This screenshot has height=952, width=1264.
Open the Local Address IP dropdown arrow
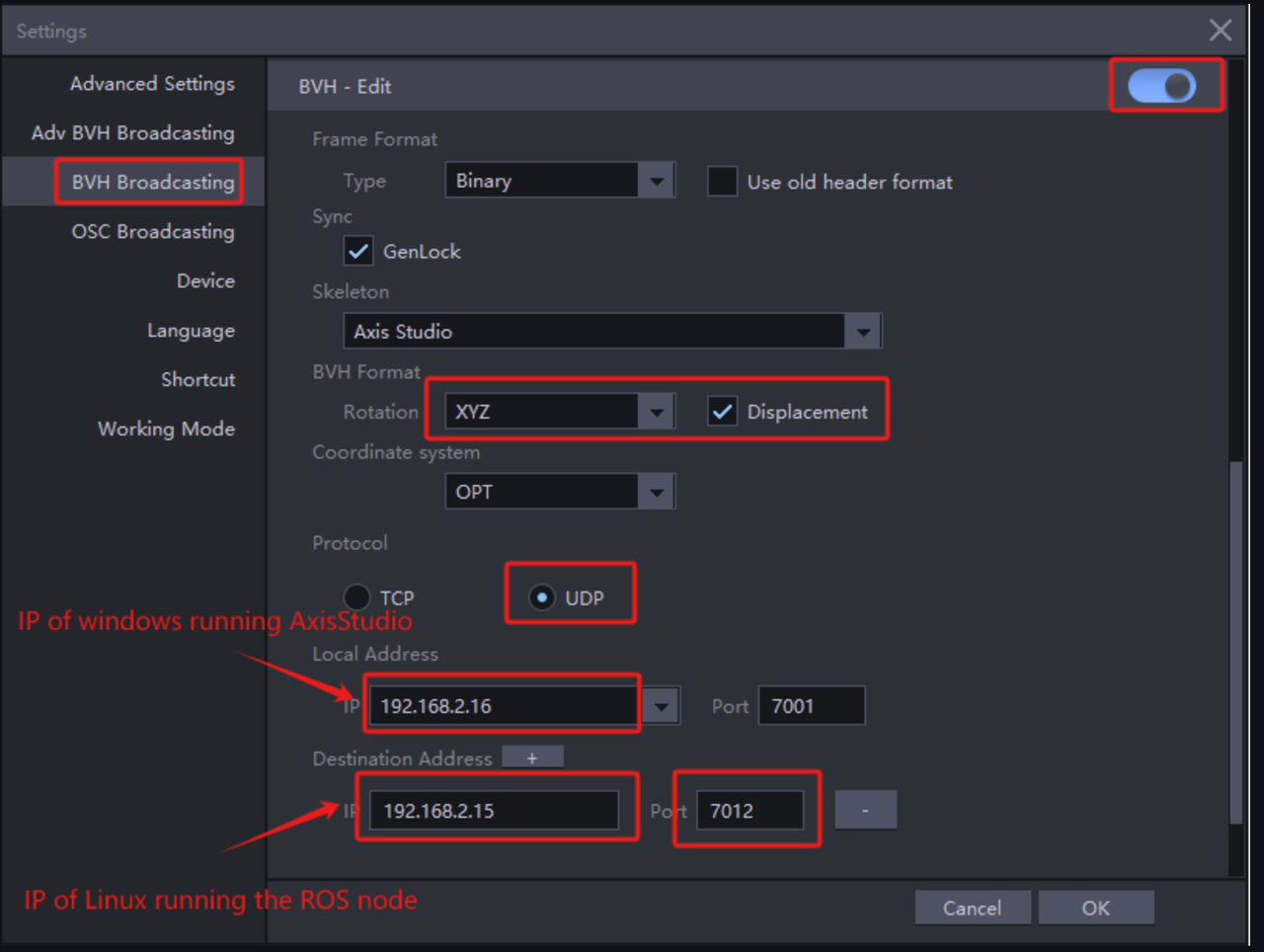tap(661, 706)
